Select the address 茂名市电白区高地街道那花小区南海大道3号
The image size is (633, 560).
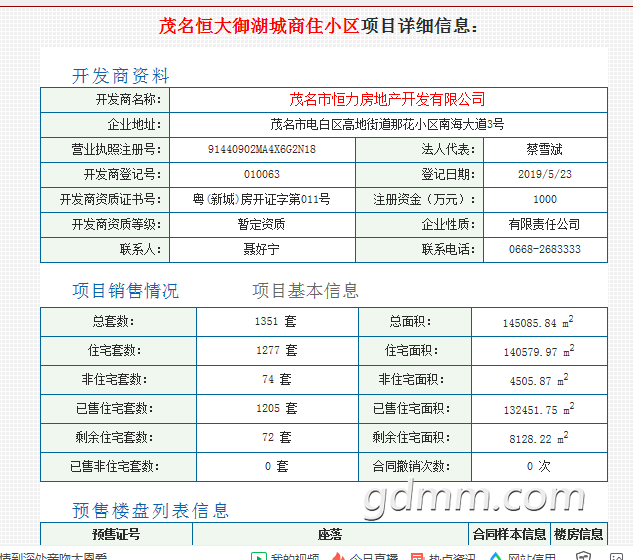387,124
